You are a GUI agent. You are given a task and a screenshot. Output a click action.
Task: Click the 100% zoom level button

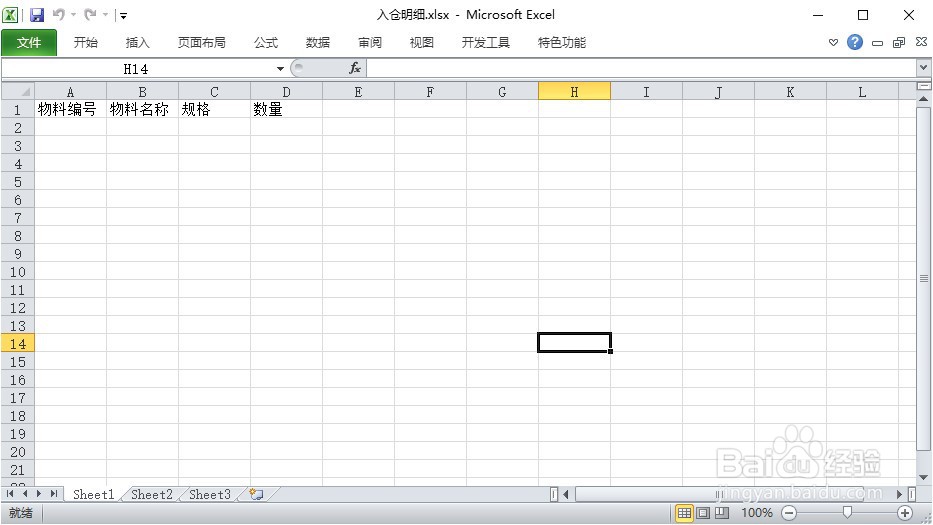point(757,512)
